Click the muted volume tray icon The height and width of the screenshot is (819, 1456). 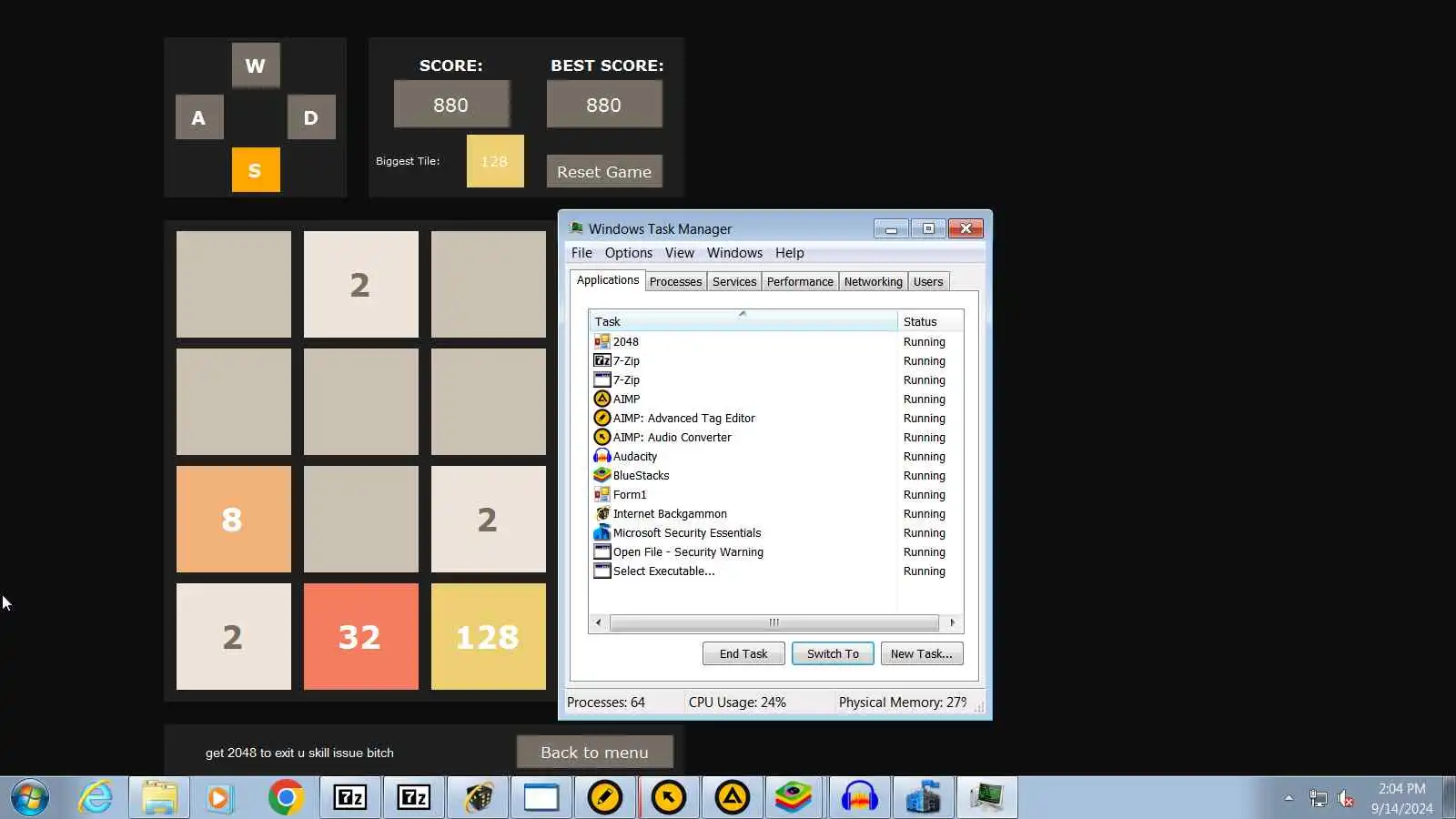coord(1346,799)
